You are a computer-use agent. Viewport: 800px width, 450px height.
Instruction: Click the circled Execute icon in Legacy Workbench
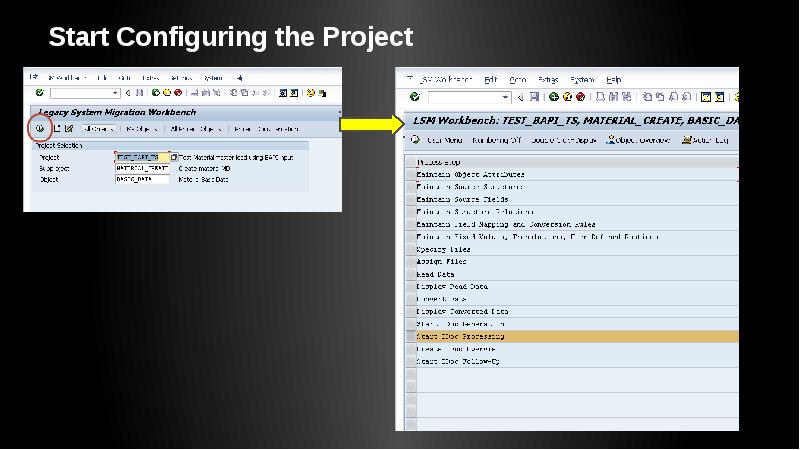pyautogui.click(x=40, y=129)
